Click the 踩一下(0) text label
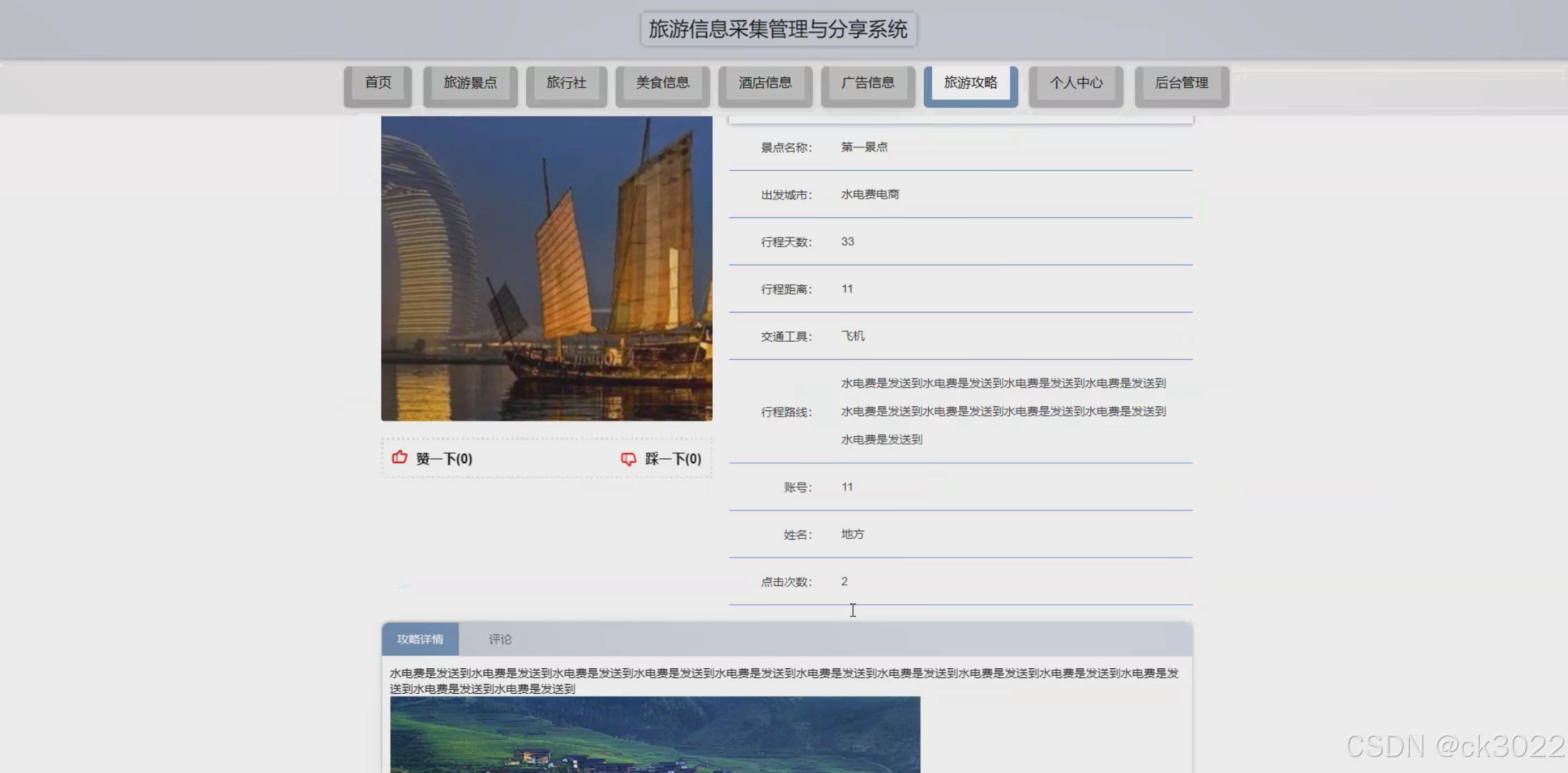The width and height of the screenshot is (1568, 773). [x=673, y=459]
